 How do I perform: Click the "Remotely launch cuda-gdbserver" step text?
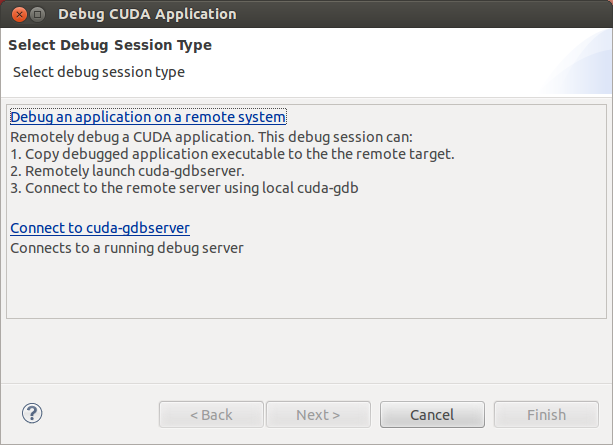144,171
